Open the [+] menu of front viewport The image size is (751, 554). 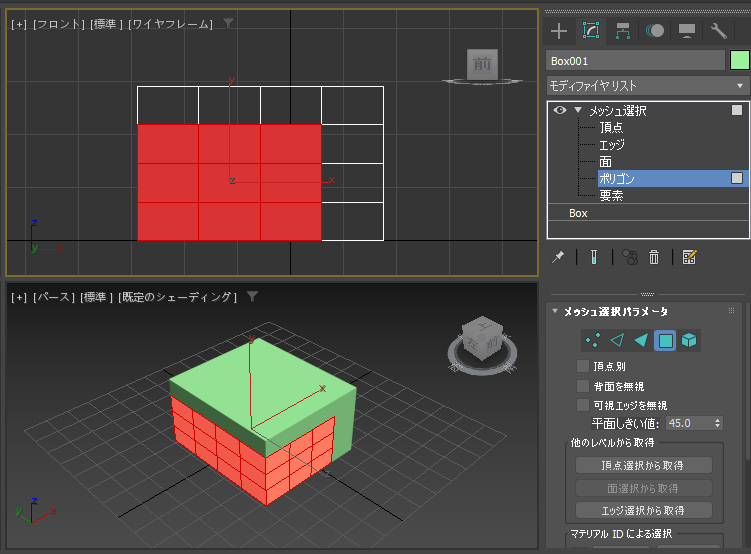19,24
